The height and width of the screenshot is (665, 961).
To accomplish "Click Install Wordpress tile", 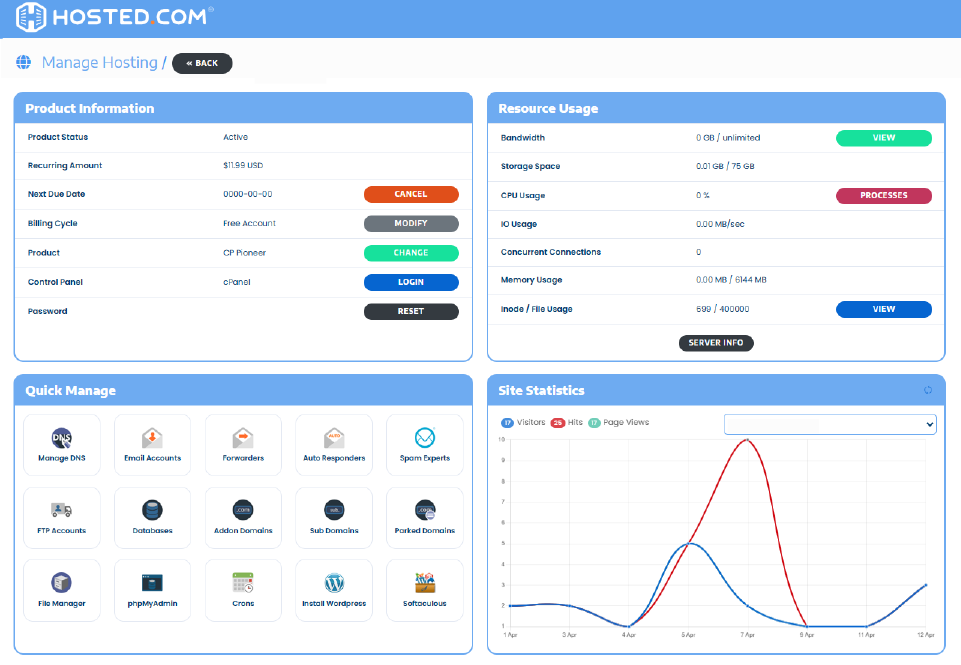I will (x=334, y=590).
